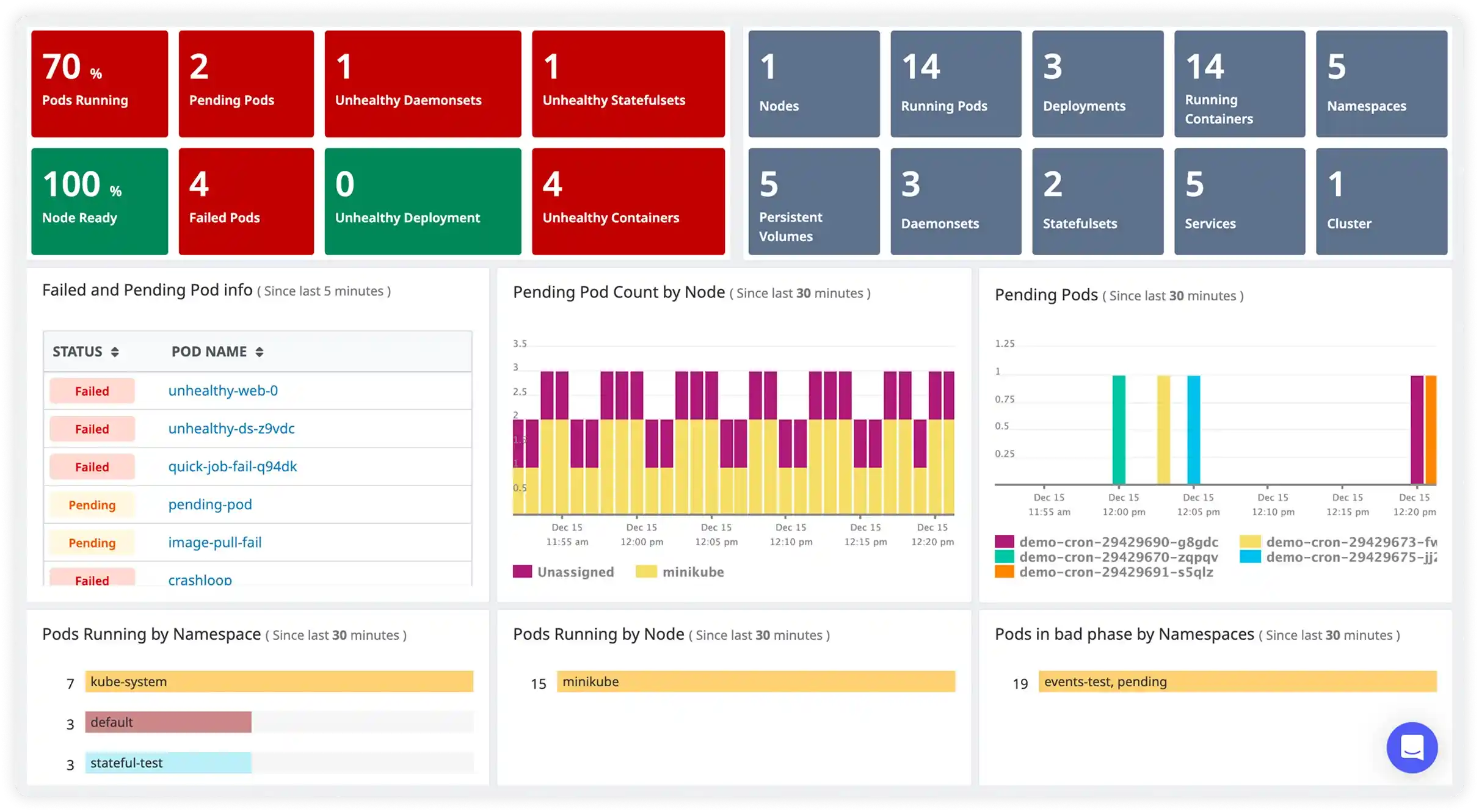
Task: Sort table by POD NAME column arrows
Action: (x=260, y=352)
